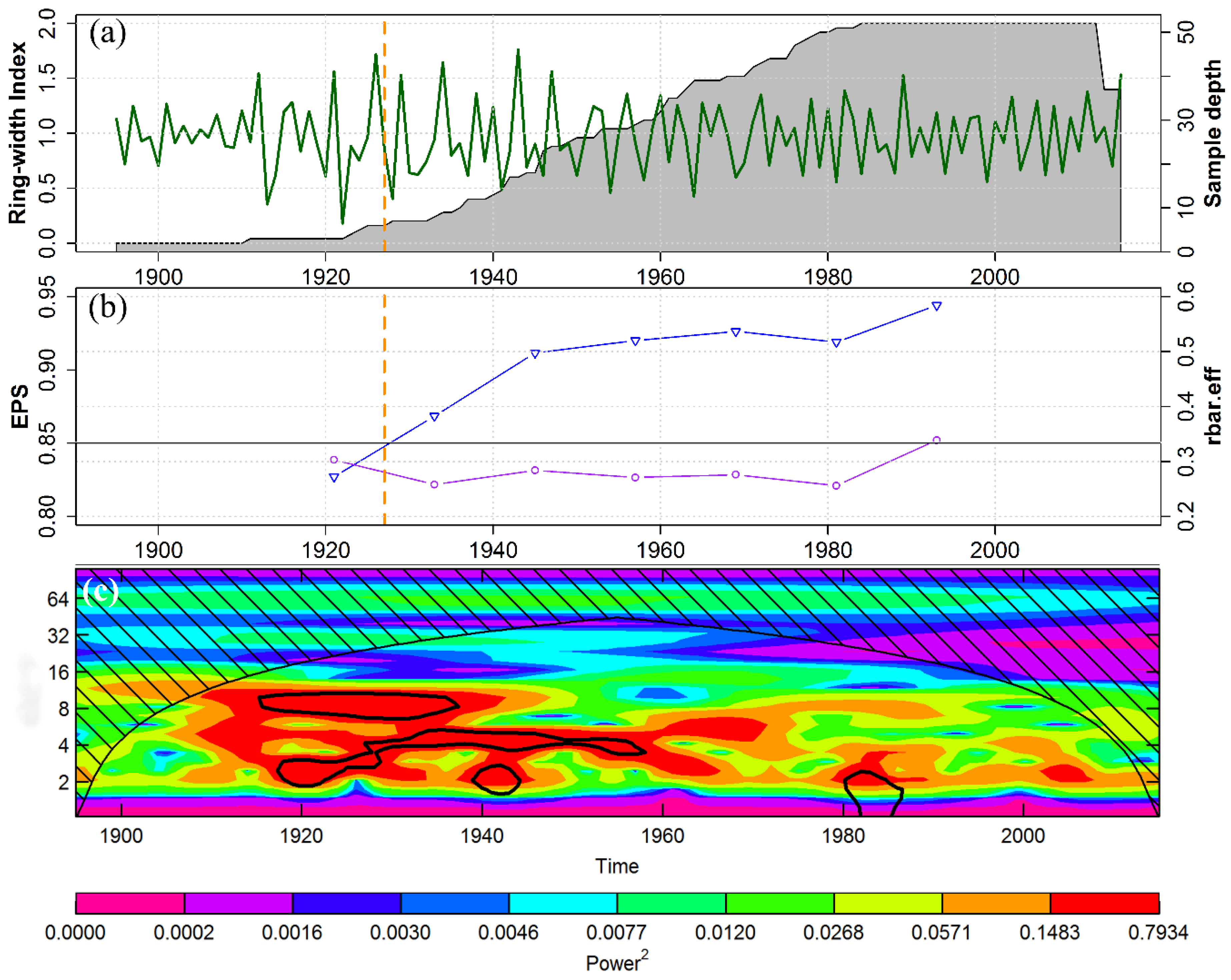Viewport: 1231px width, 980px height.
Task: Click the panel label (b)
Action: pyautogui.click(x=107, y=307)
